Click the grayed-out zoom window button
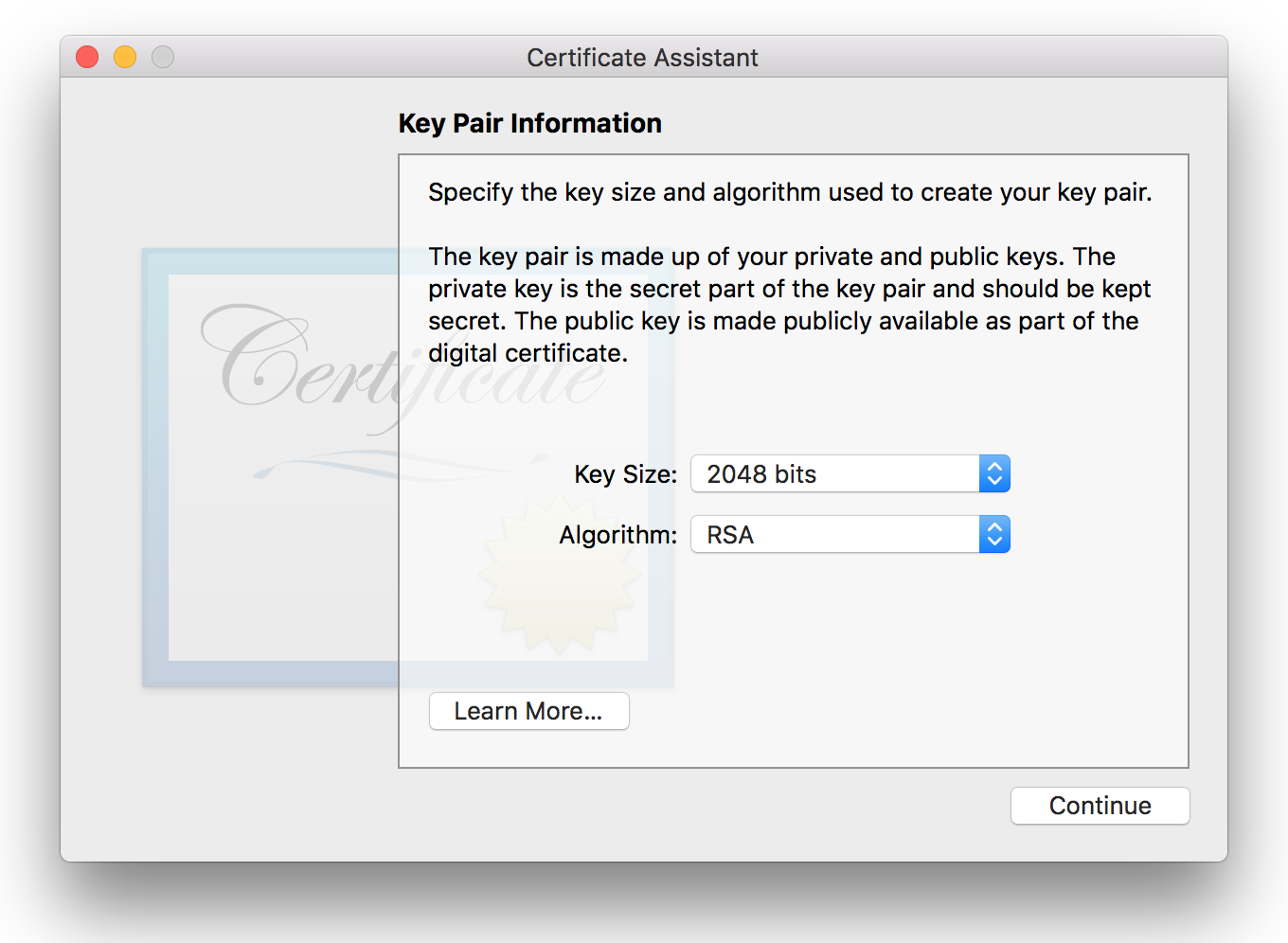1288x943 pixels. (163, 58)
